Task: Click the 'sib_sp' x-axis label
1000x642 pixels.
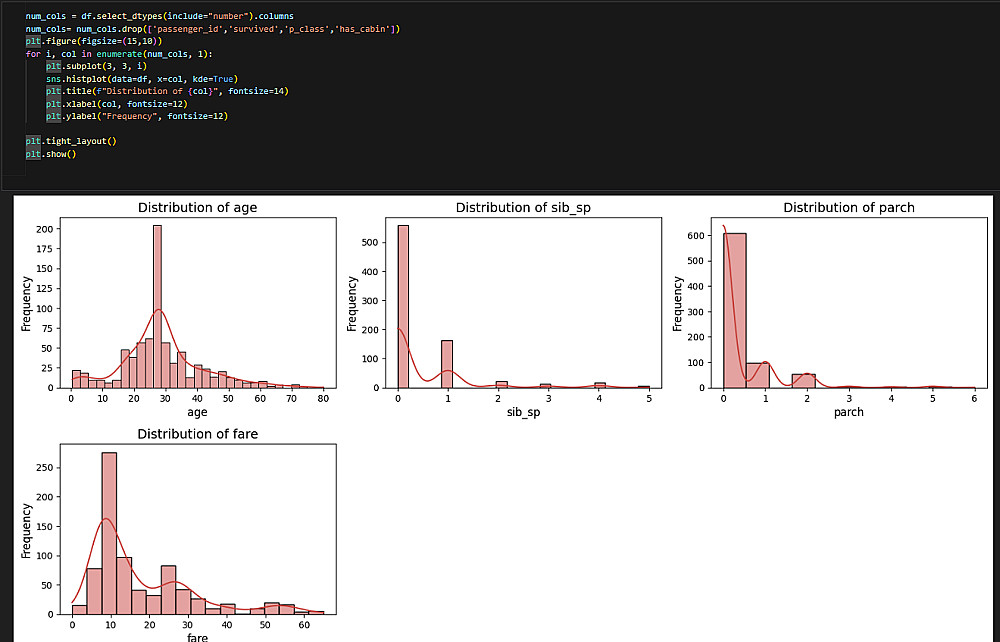Action: 523,412
